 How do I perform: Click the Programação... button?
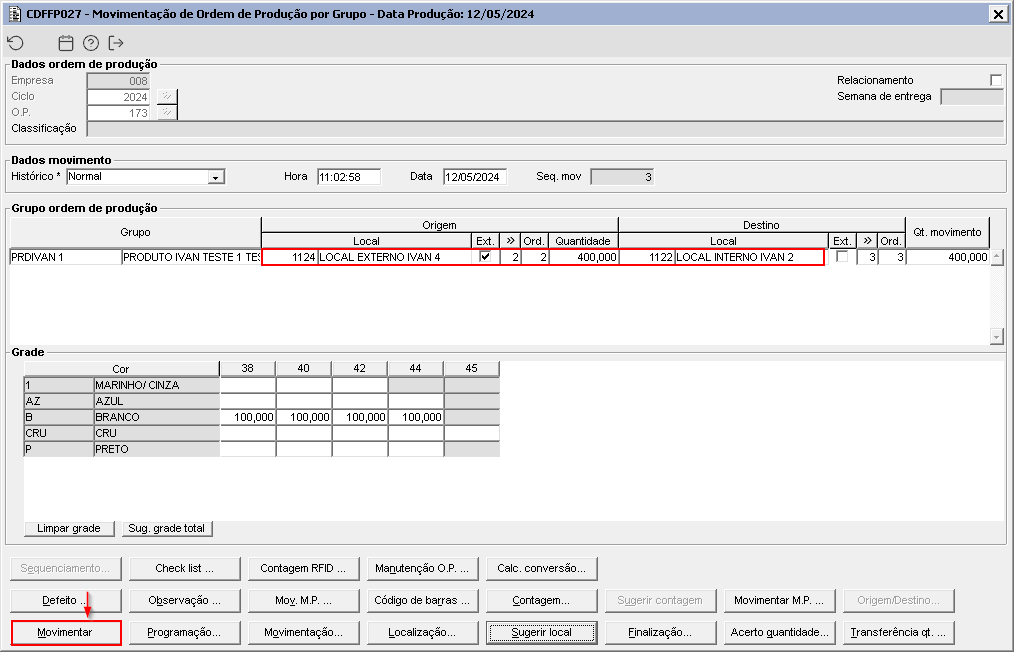pyautogui.click(x=184, y=633)
